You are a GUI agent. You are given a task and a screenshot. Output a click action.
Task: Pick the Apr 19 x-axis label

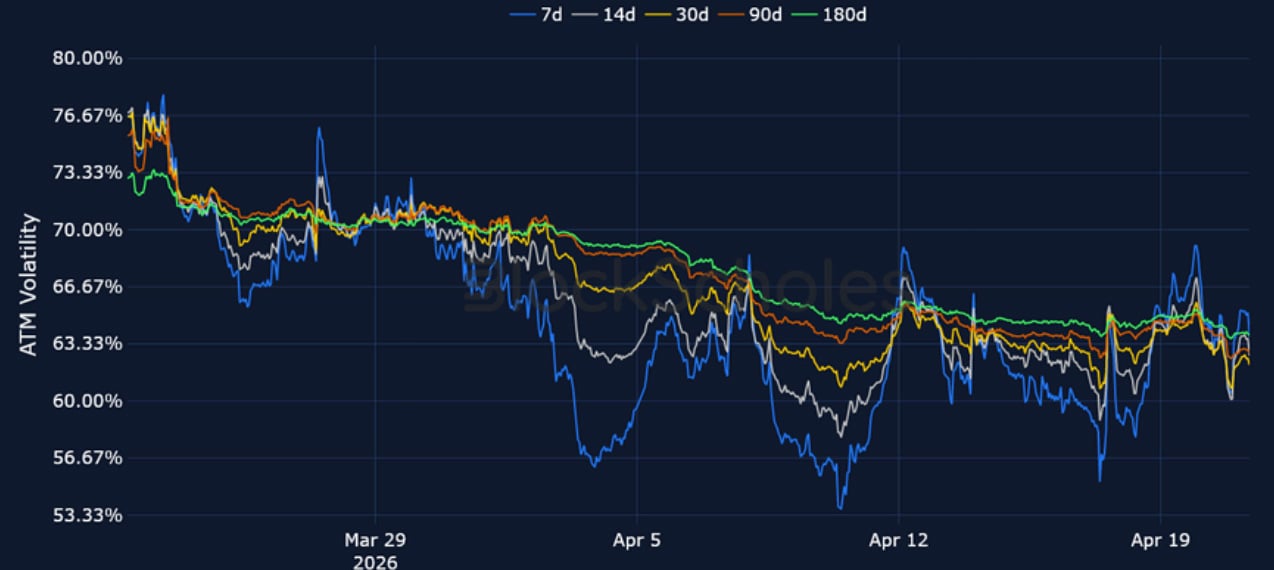[1160, 540]
